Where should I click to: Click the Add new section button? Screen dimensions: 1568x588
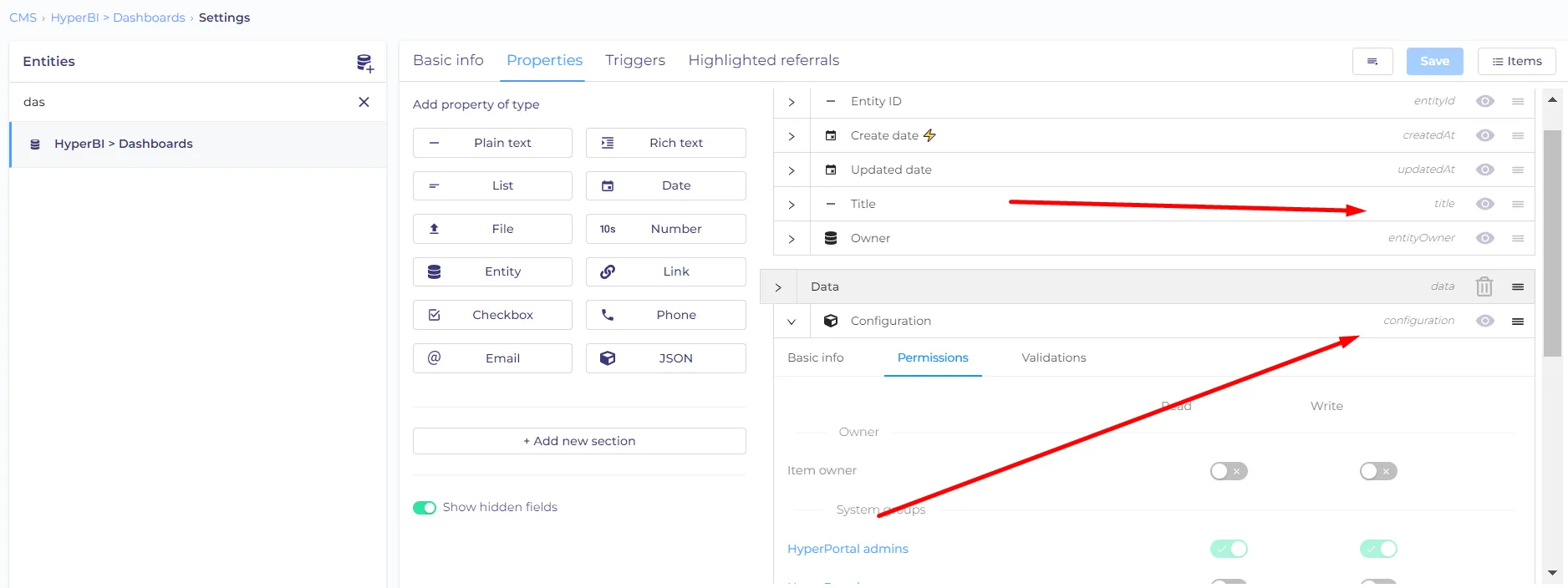point(579,441)
